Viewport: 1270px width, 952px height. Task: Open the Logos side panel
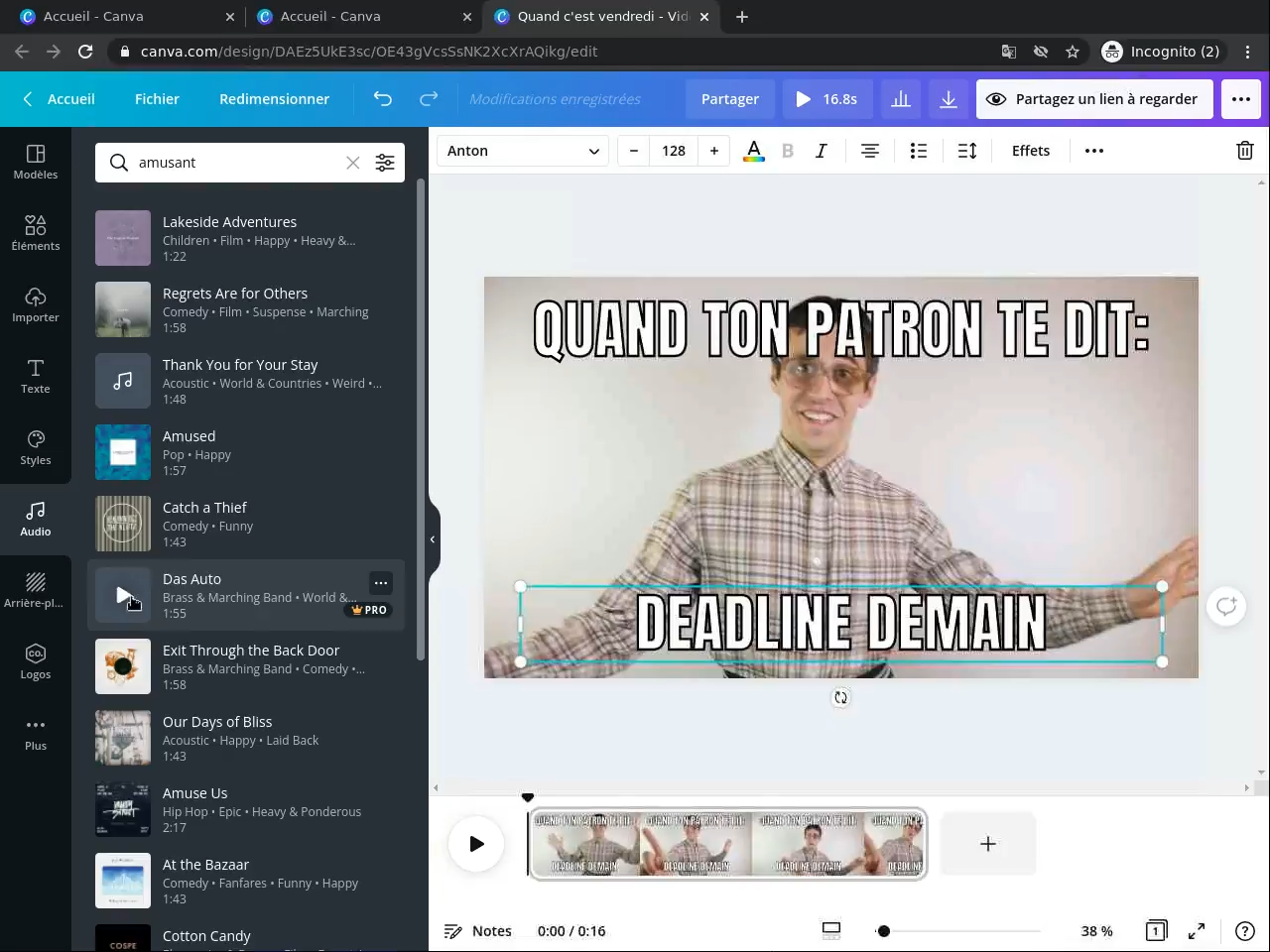36,661
